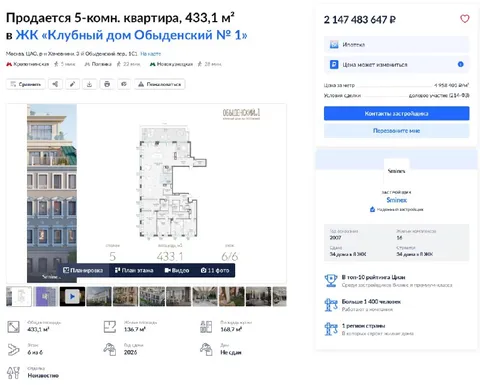Screen dimensions: 480x385
Task: Switch to the '11 фото' gallery tab
Action: tap(215, 270)
